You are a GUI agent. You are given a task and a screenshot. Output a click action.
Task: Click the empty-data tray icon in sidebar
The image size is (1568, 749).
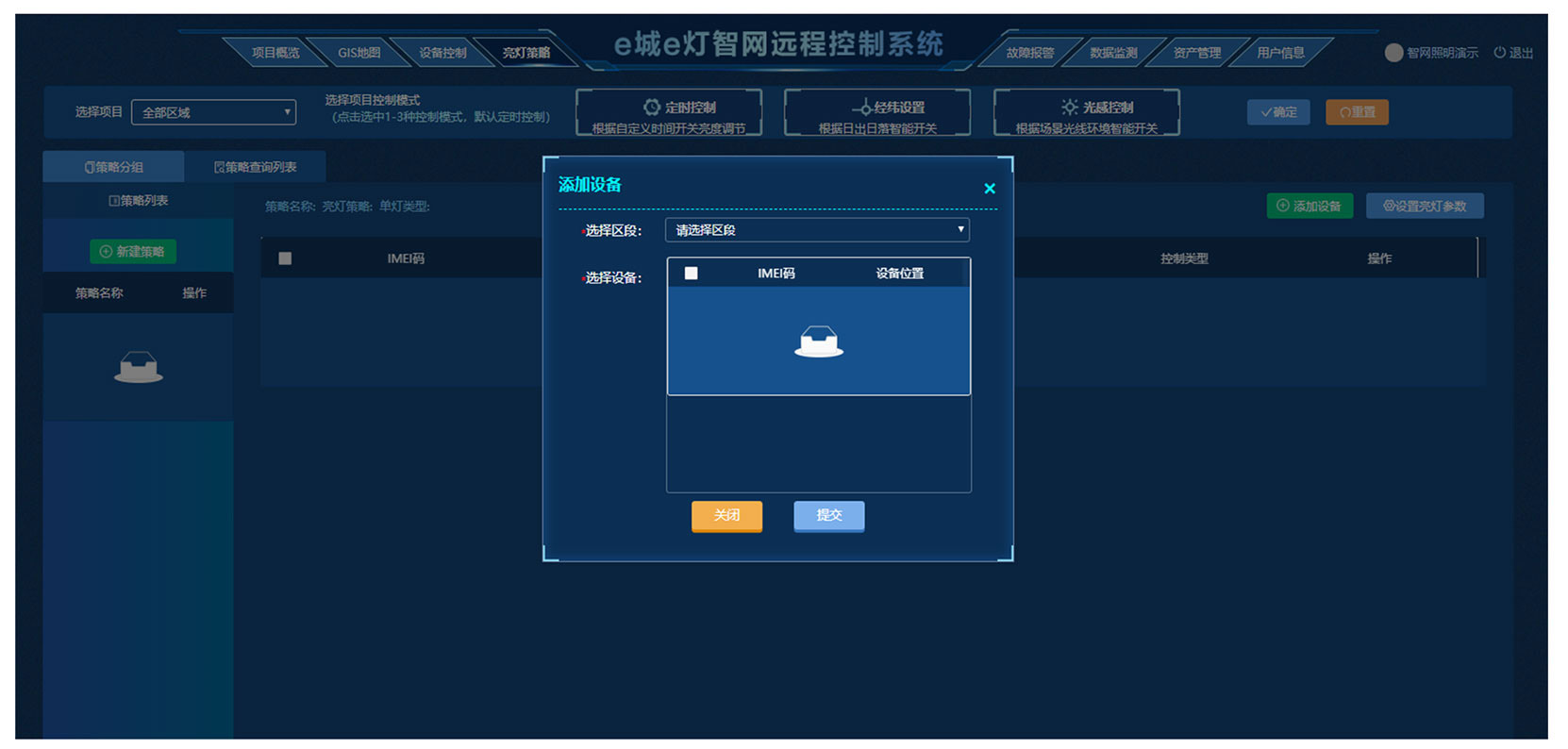[x=138, y=367]
